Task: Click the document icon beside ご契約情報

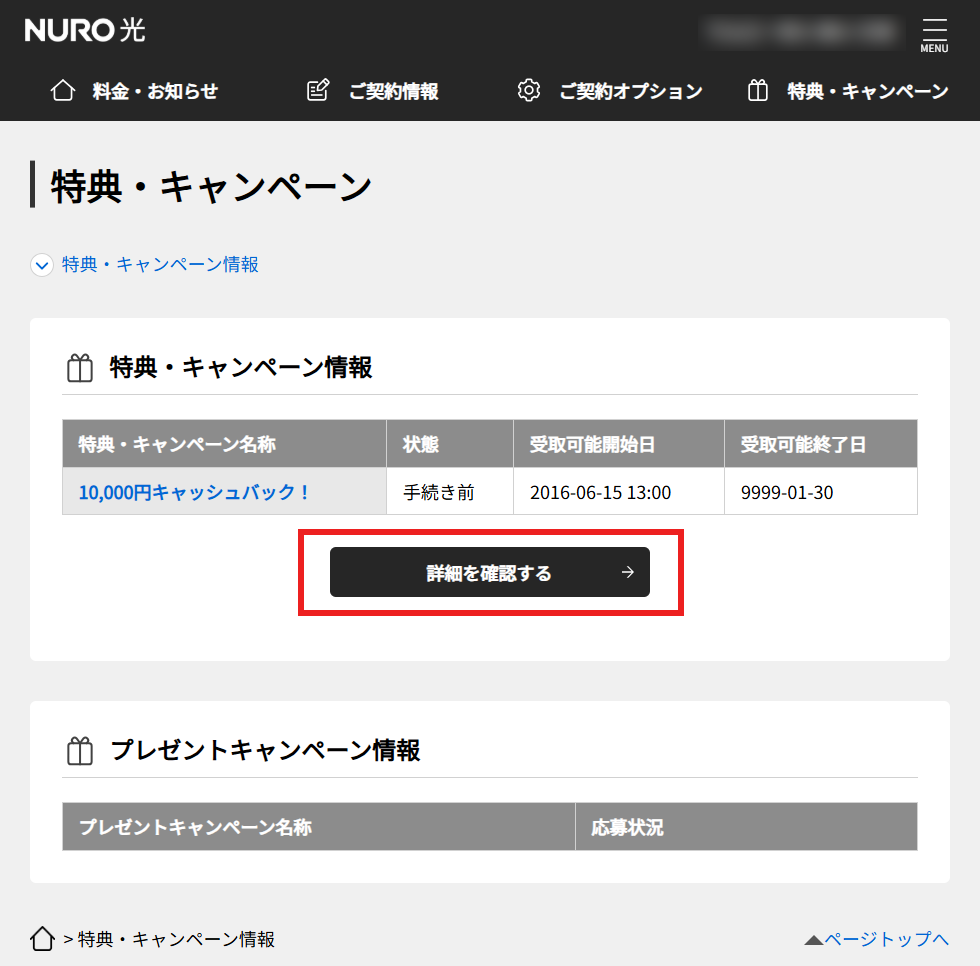Action: pos(317,89)
